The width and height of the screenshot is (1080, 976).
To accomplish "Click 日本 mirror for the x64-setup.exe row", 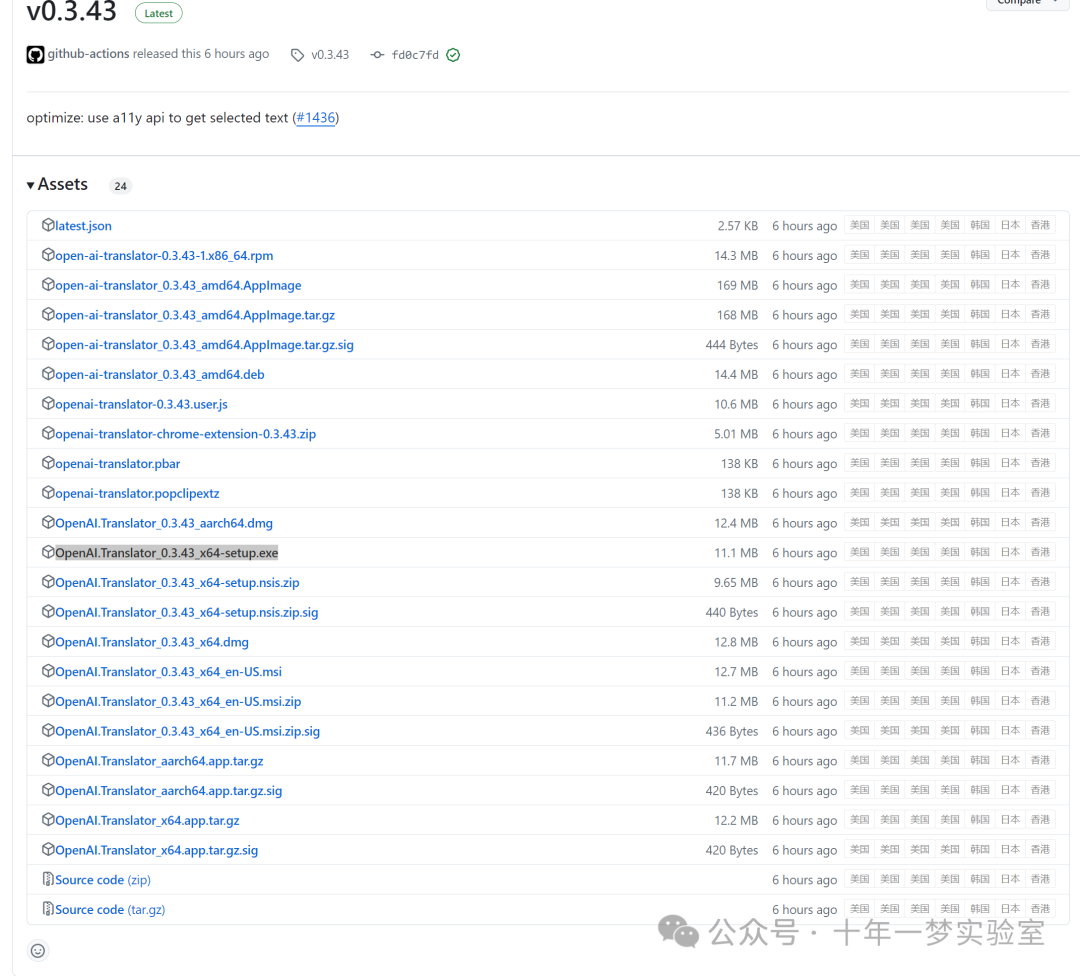I will 1010,552.
